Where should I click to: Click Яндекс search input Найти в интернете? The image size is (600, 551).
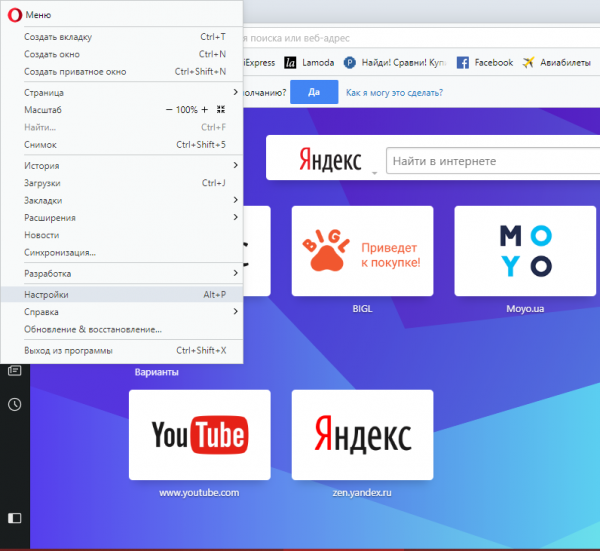point(493,161)
